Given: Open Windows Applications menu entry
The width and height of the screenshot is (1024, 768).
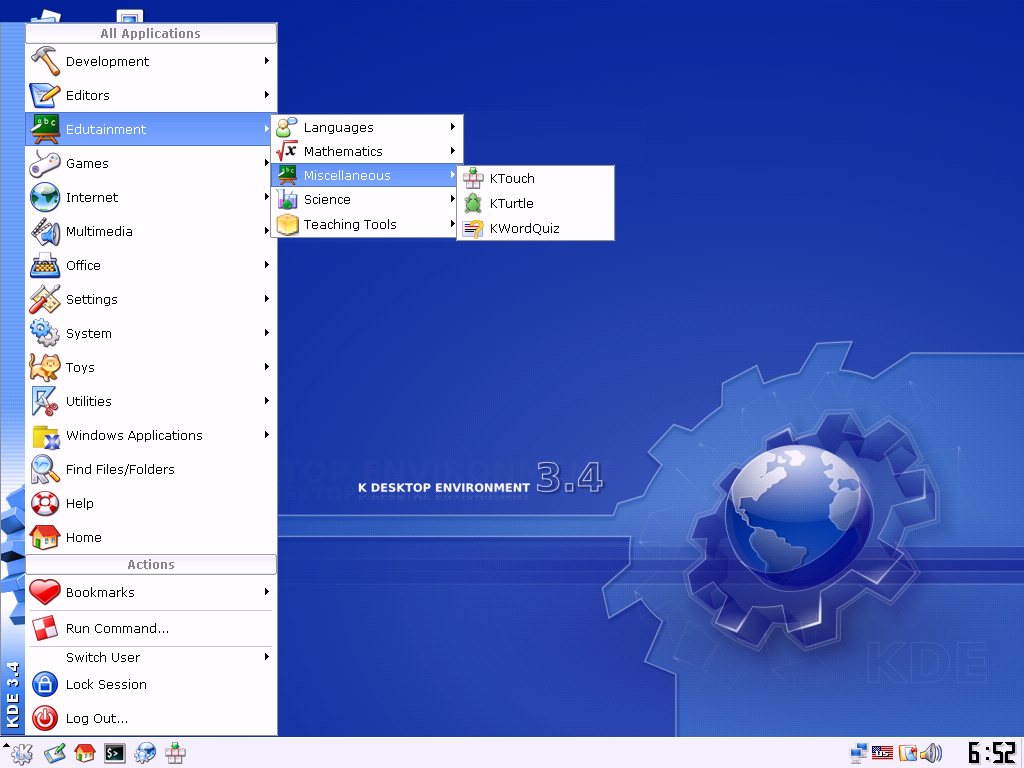Looking at the screenshot, I should [x=151, y=435].
